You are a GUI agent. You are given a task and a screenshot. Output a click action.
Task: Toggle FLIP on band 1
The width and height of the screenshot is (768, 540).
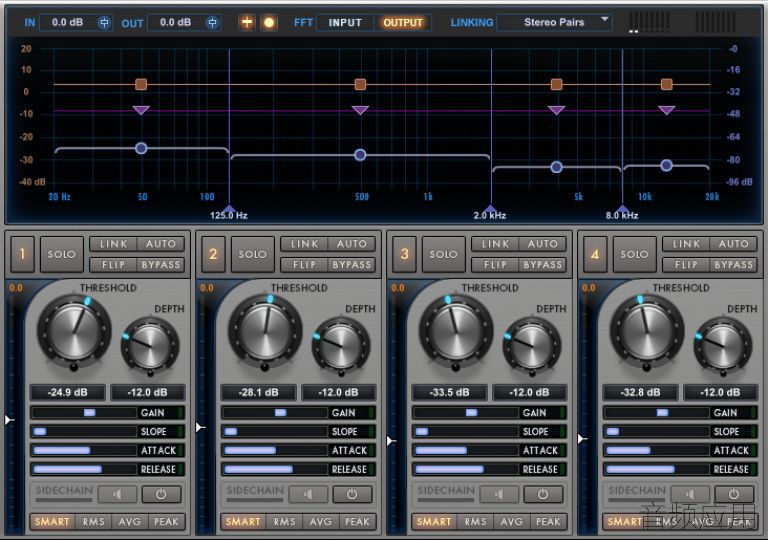click(114, 265)
